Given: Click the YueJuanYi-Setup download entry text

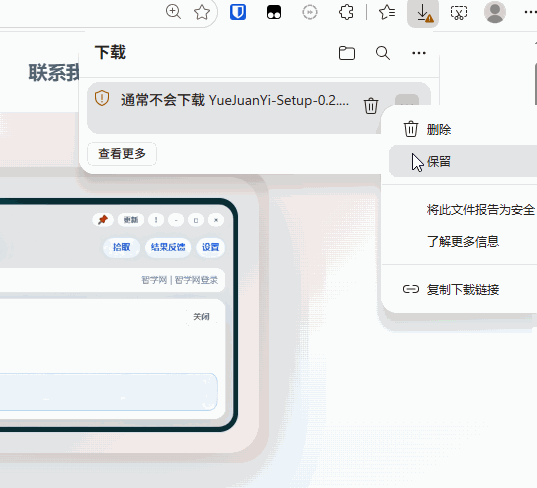Looking at the screenshot, I should [x=235, y=100].
